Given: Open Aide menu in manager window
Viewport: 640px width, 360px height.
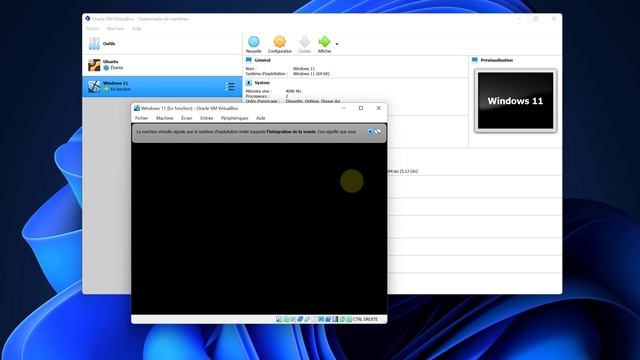Looking at the screenshot, I should (x=136, y=29).
